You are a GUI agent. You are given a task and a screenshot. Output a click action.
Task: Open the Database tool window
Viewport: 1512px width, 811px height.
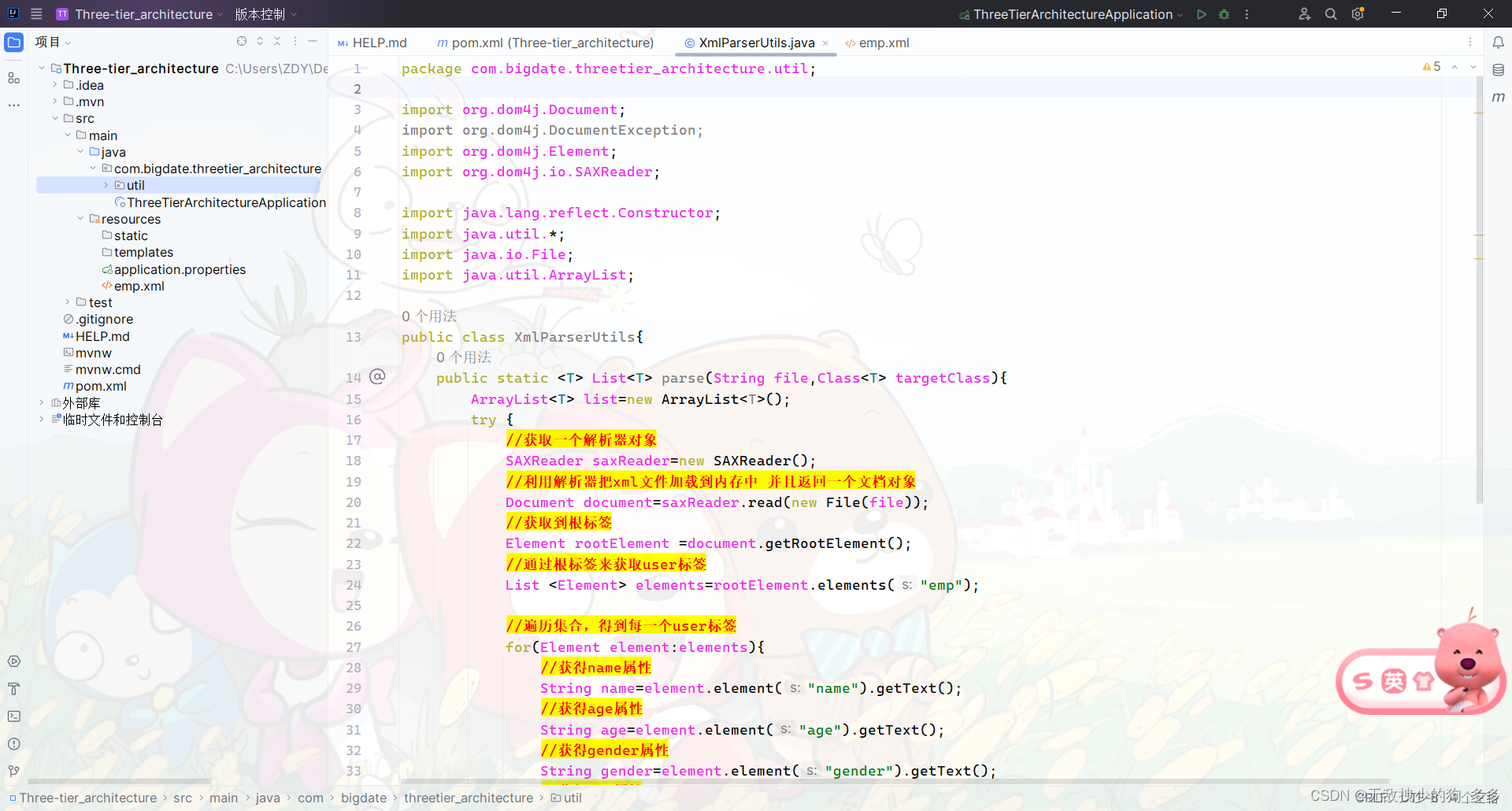(1499, 69)
